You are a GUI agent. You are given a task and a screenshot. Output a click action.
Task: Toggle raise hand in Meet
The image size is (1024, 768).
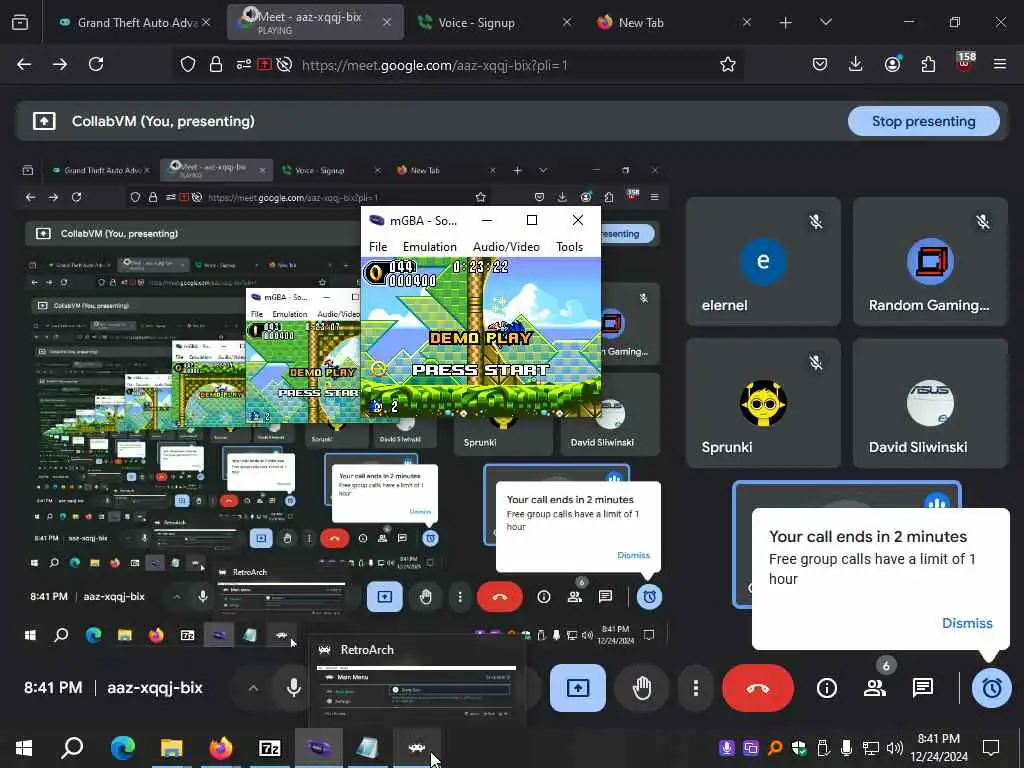pos(642,688)
